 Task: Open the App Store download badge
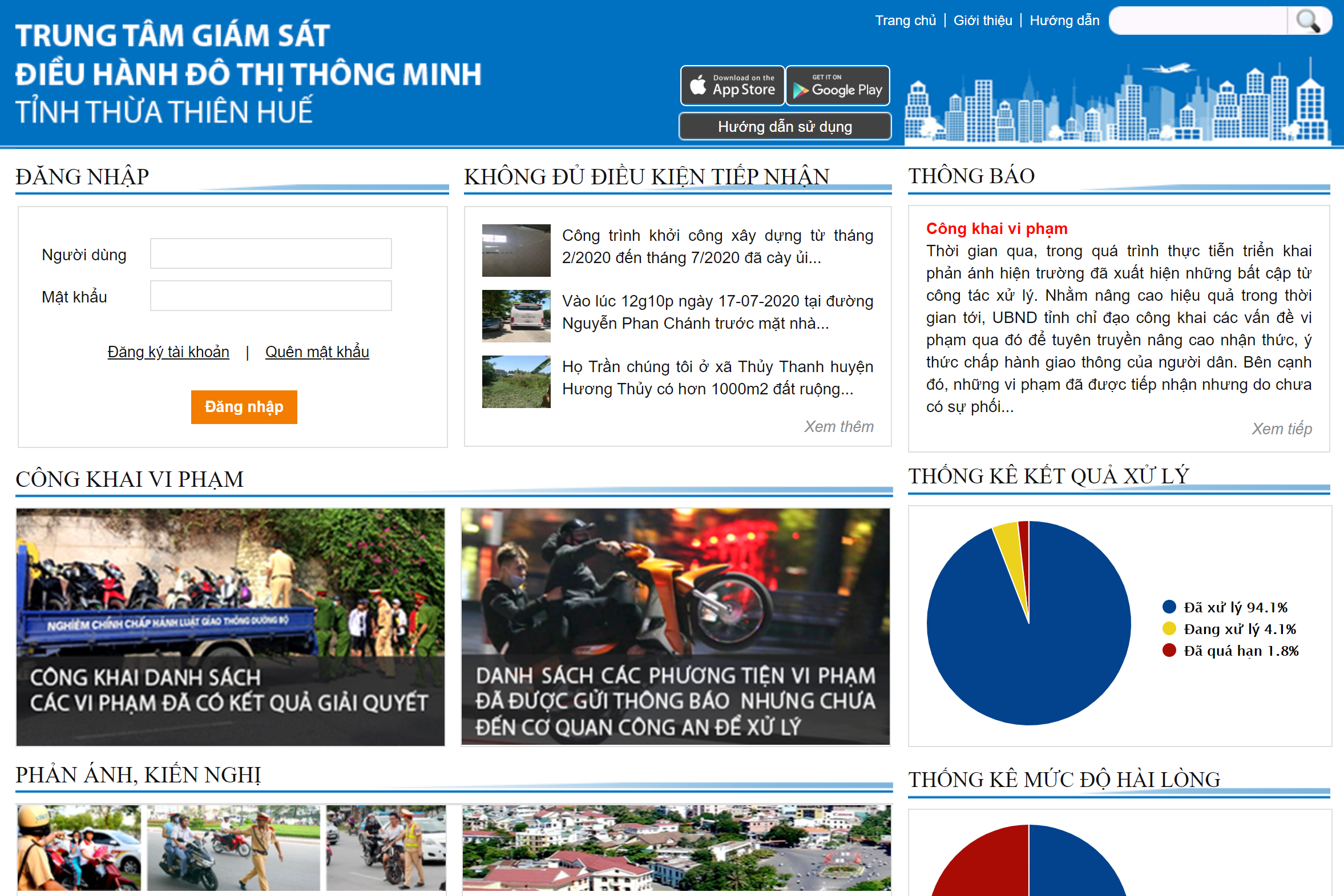(x=732, y=86)
